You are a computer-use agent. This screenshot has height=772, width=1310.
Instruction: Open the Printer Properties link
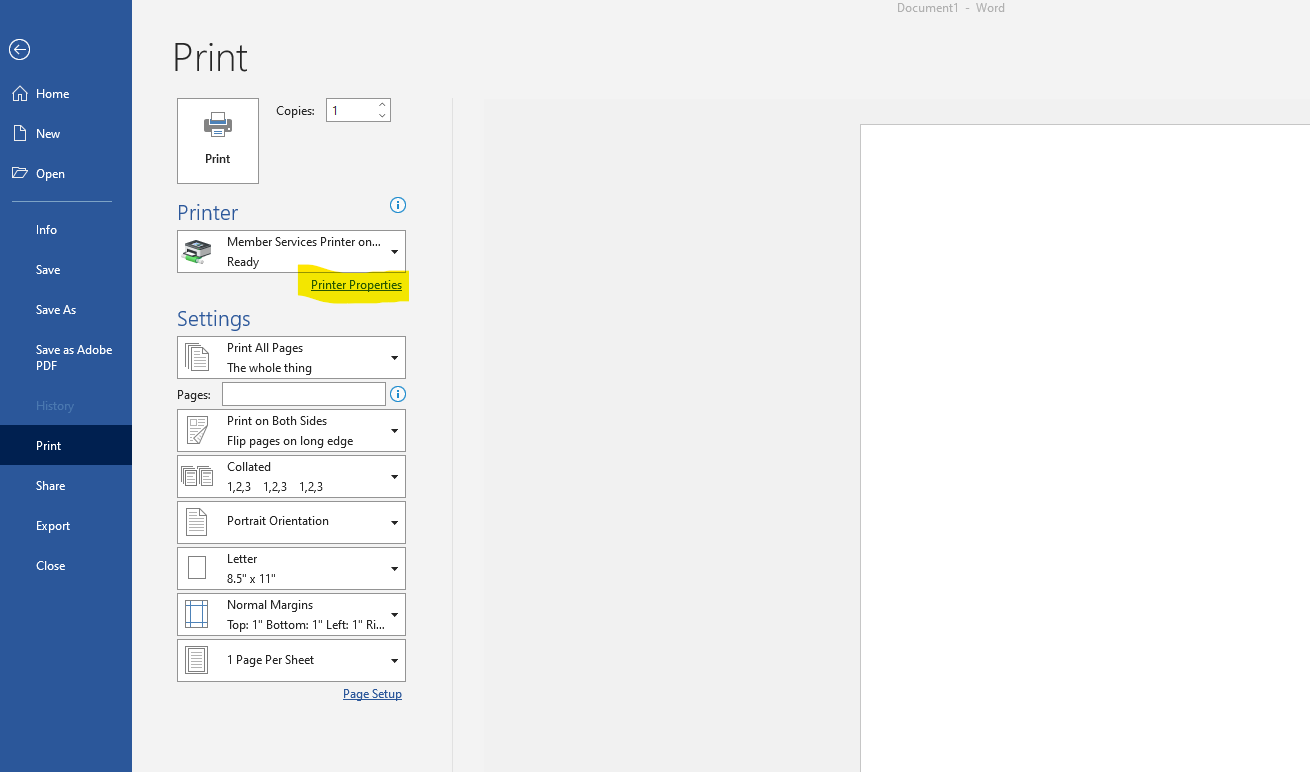coord(356,285)
